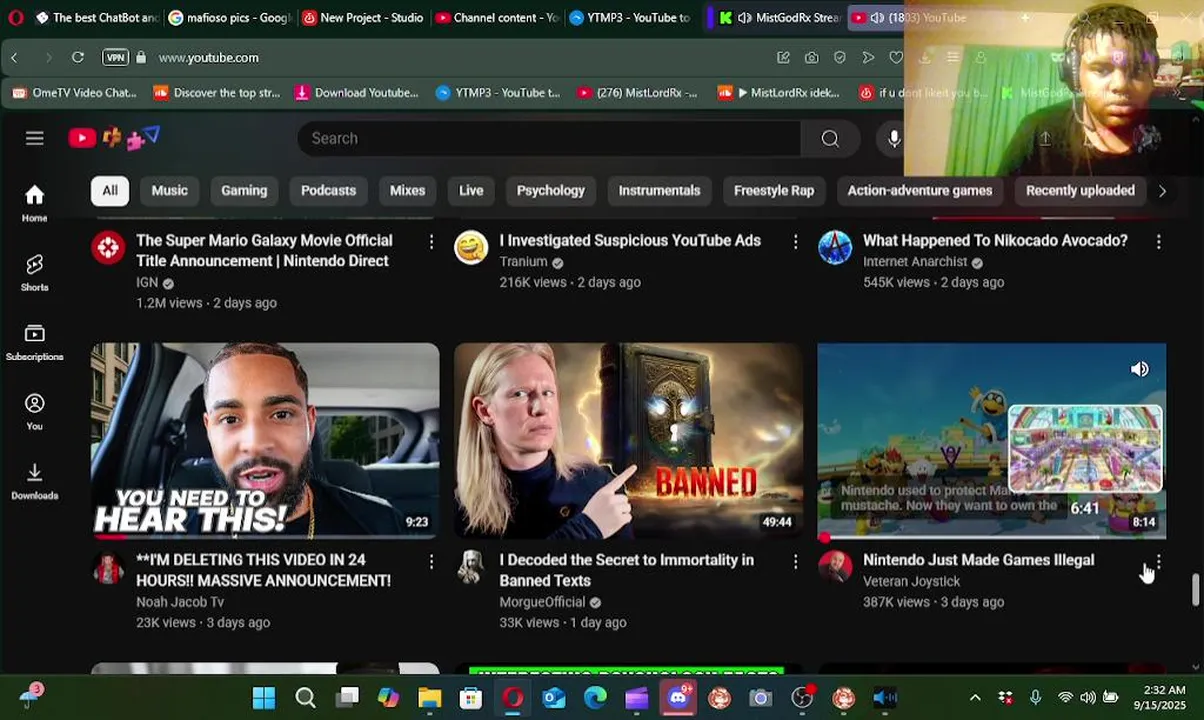Open Home in the YouTube sidebar
Screen dimensions: 1204x720
click(x=34, y=203)
